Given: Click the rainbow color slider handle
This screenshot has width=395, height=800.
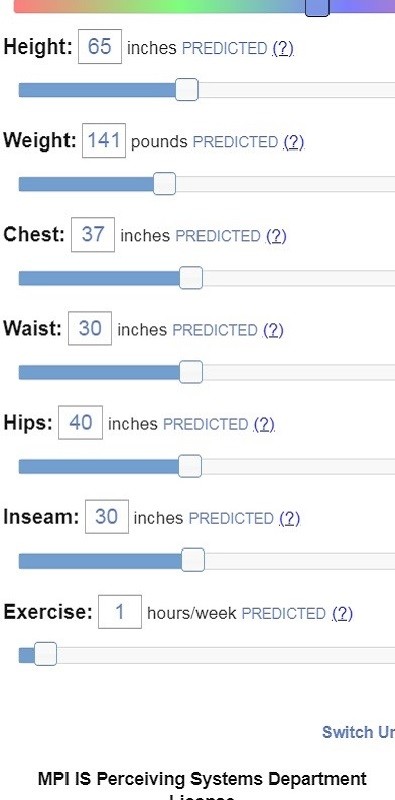Looking at the screenshot, I should coord(317,7).
